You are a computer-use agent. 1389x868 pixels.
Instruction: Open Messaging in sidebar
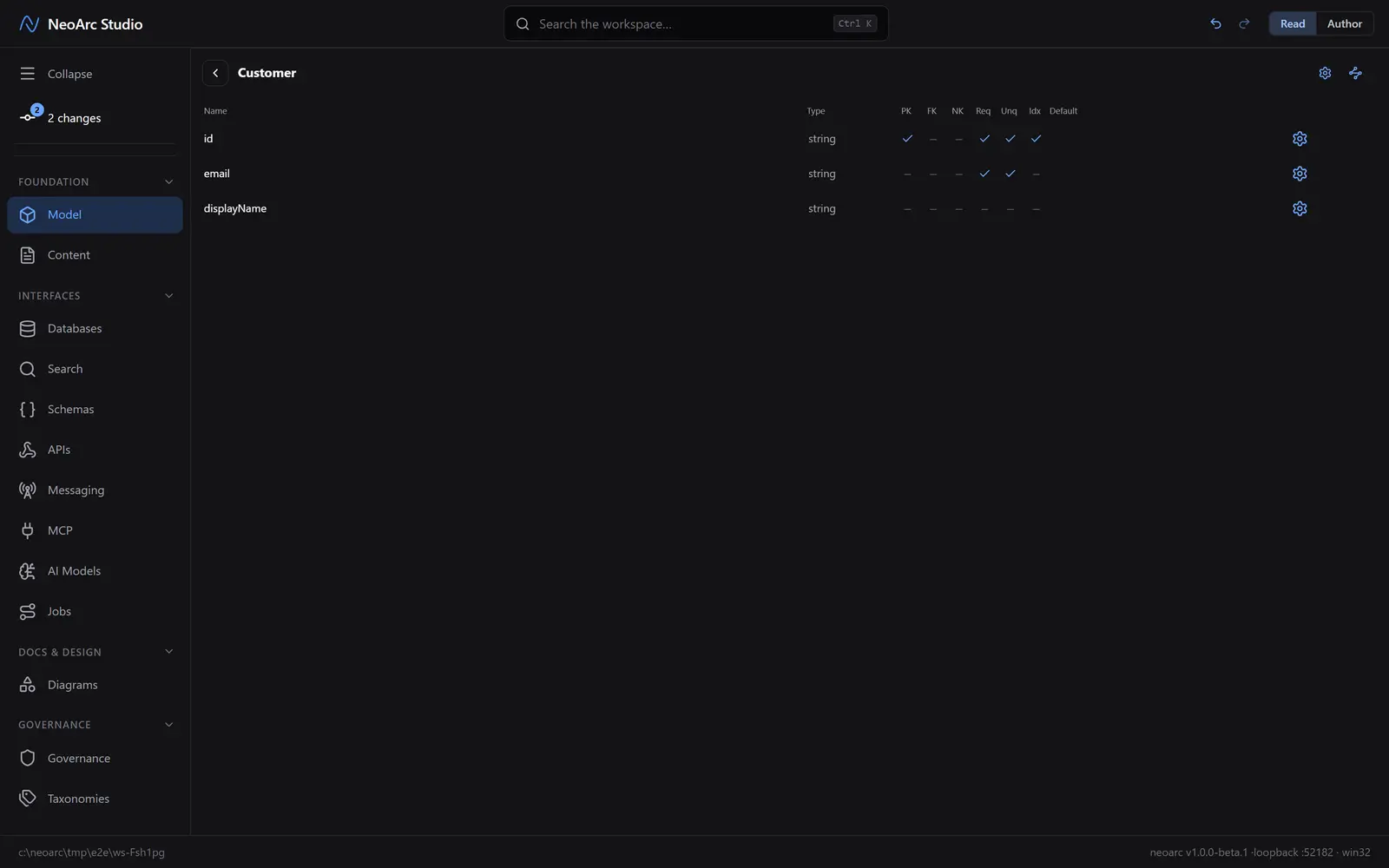pos(95,490)
